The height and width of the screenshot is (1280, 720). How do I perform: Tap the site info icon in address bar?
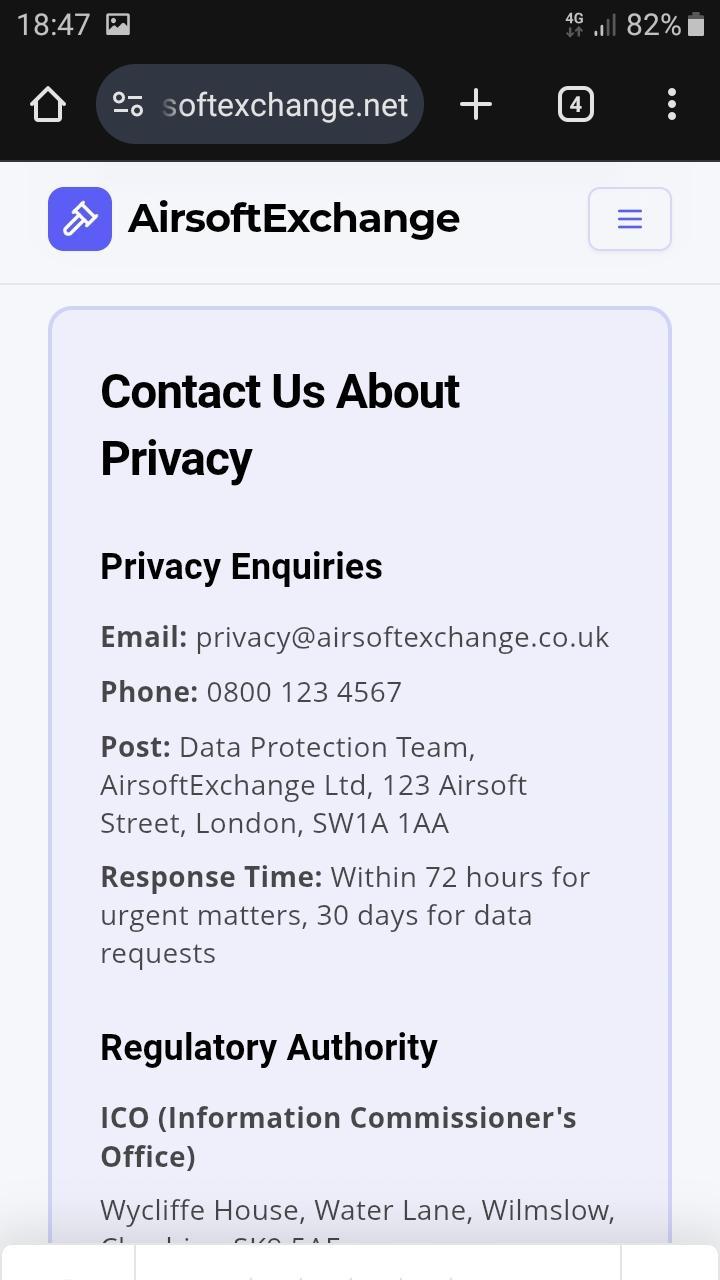128,104
